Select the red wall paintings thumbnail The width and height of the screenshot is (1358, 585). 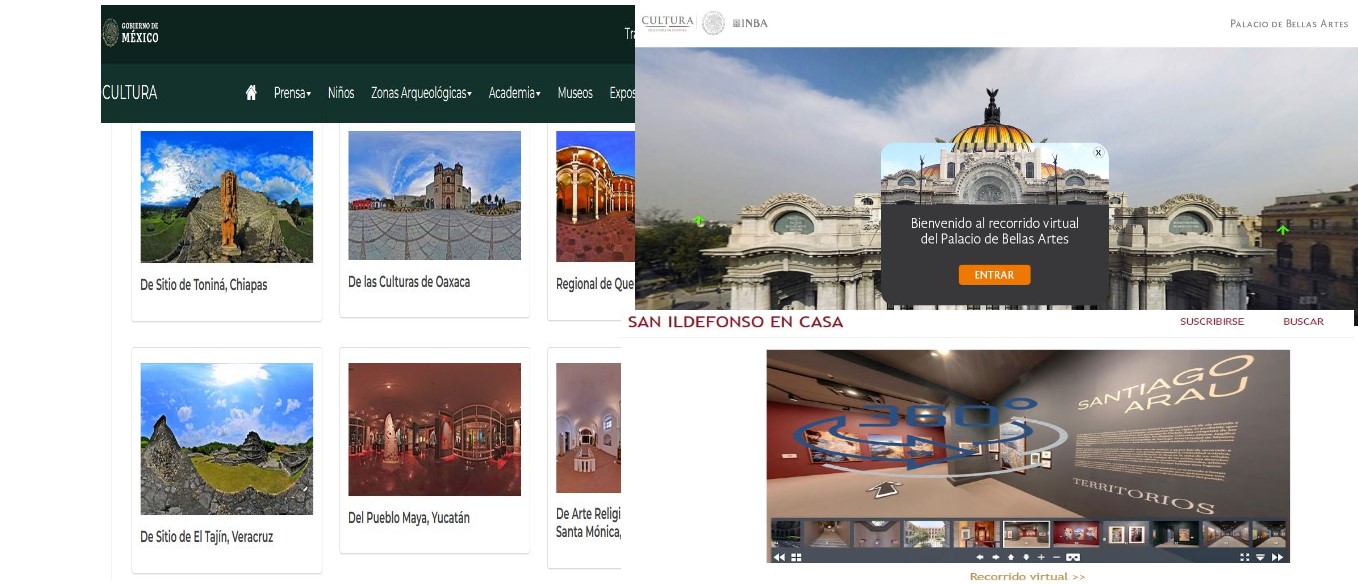1075,534
